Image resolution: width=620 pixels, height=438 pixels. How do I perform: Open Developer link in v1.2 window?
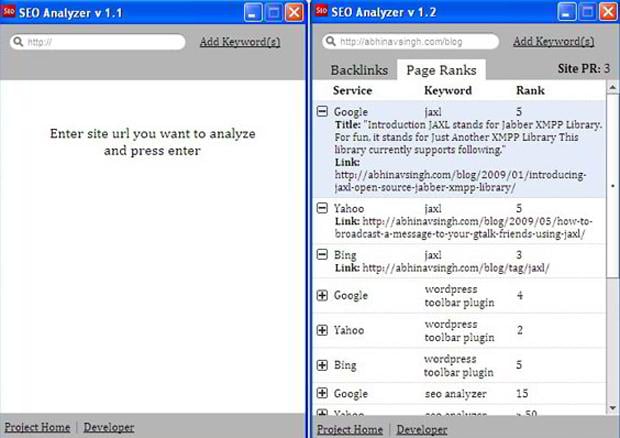pos(421,429)
